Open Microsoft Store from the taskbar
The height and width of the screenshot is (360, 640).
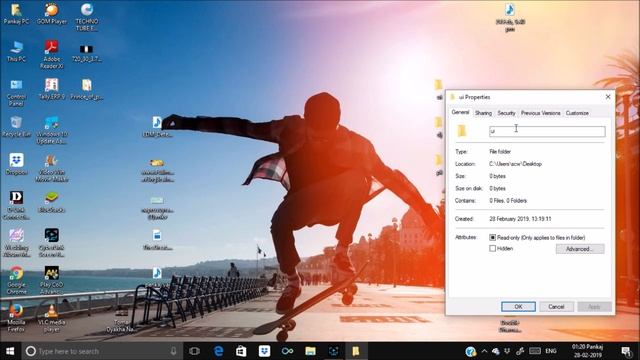(x=241, y=351)
